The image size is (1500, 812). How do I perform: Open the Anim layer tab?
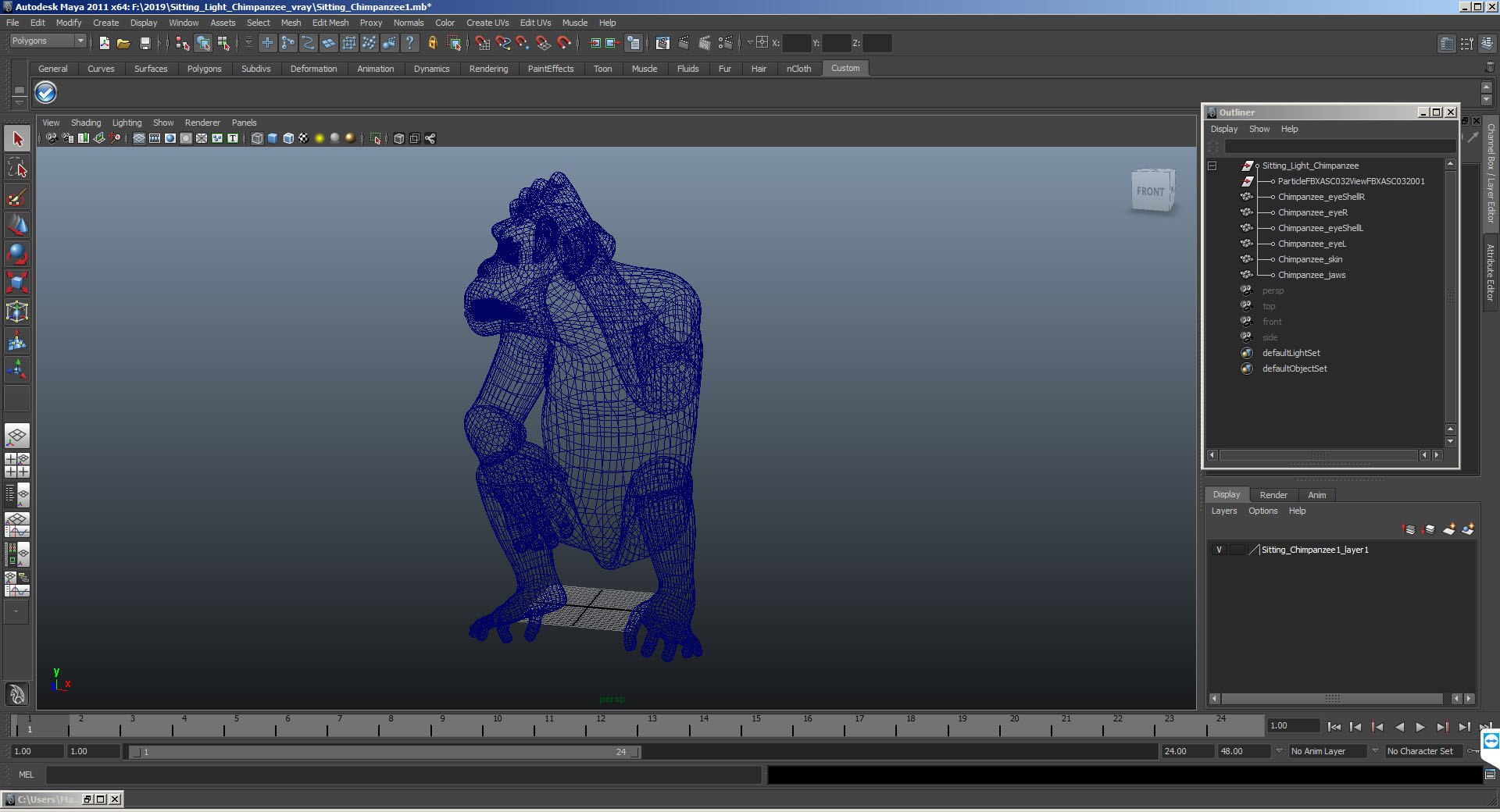[1317, 495]
